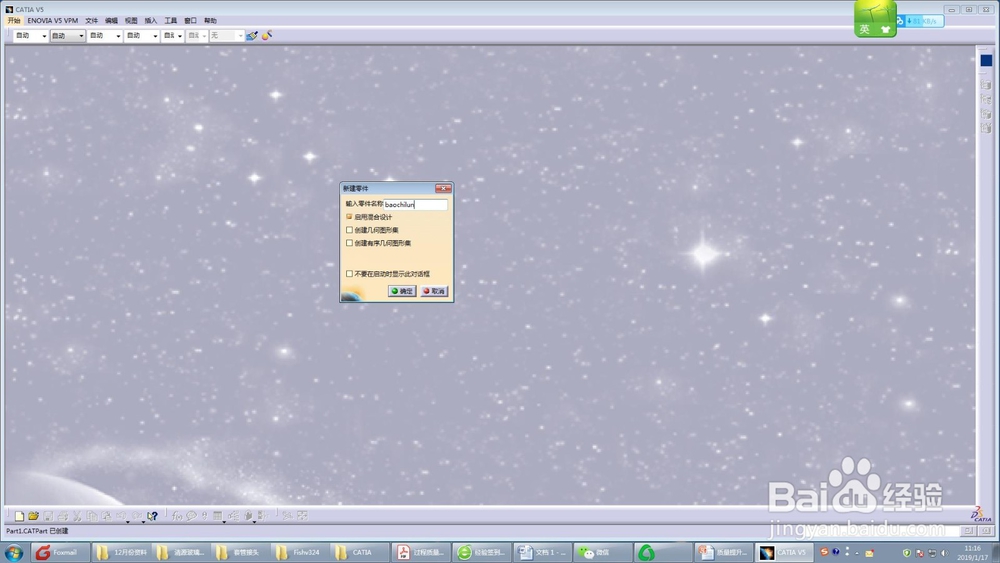Viewport: 1000px width, 563px height.
Task: Click the network speed indicator widget
Action: click(921, 21)
